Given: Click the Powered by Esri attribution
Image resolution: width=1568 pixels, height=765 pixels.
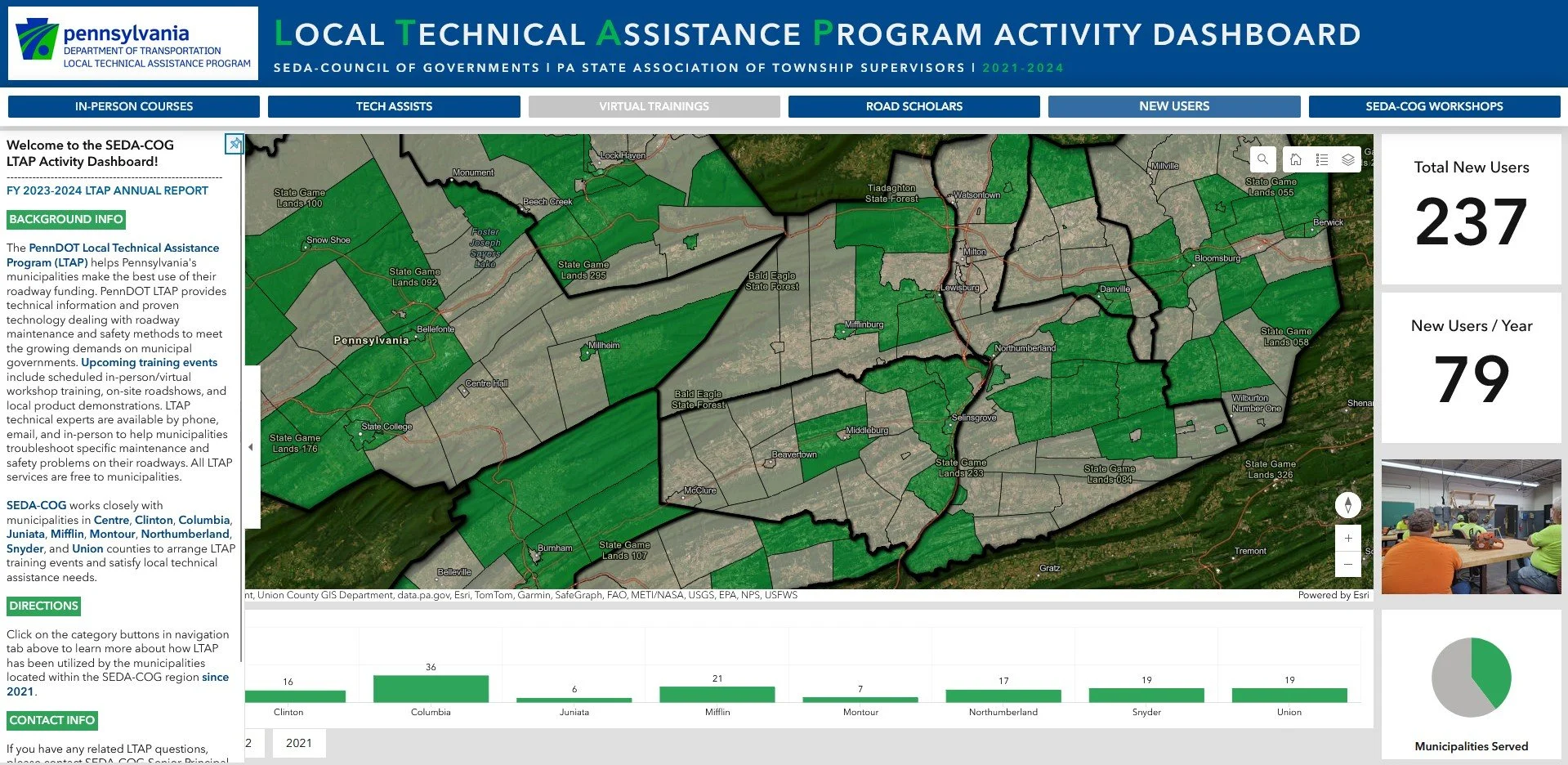Looking at the screenshot, I should coord(1333,595).
